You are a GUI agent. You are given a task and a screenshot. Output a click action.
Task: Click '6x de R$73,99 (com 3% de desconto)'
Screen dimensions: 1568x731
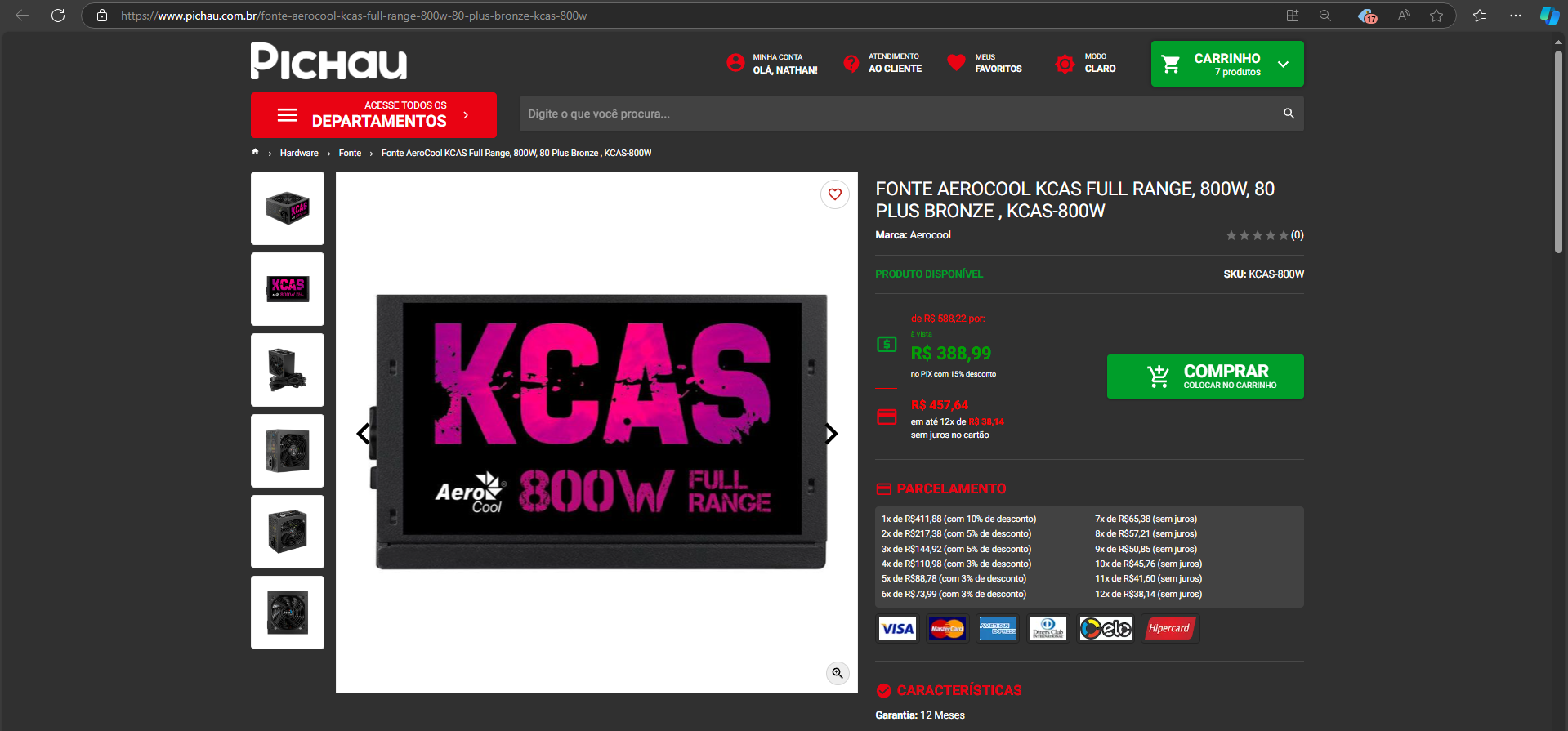(x=954, y=594)
